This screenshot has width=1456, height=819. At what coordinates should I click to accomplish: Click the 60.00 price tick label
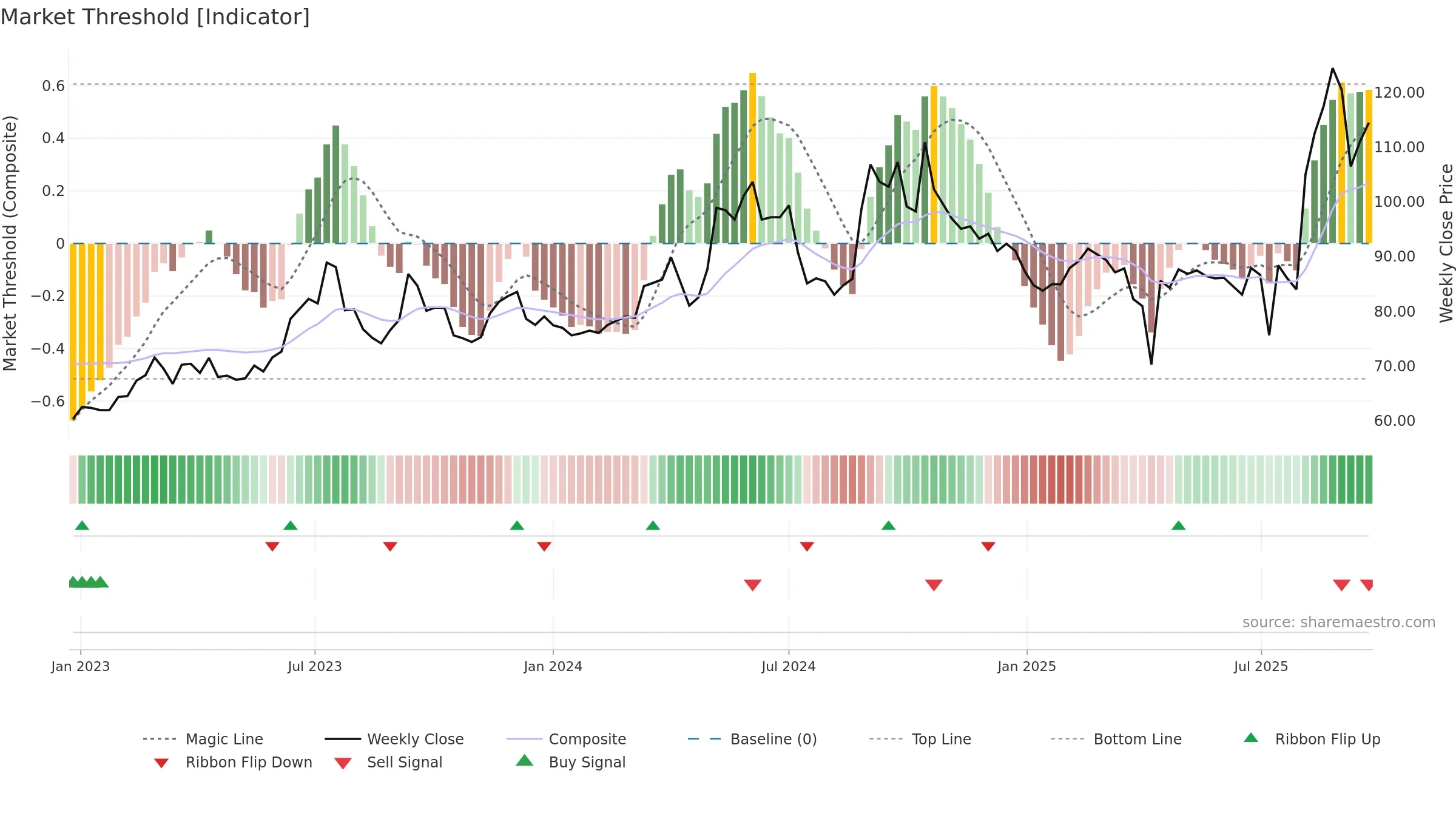pos(1395,420)
